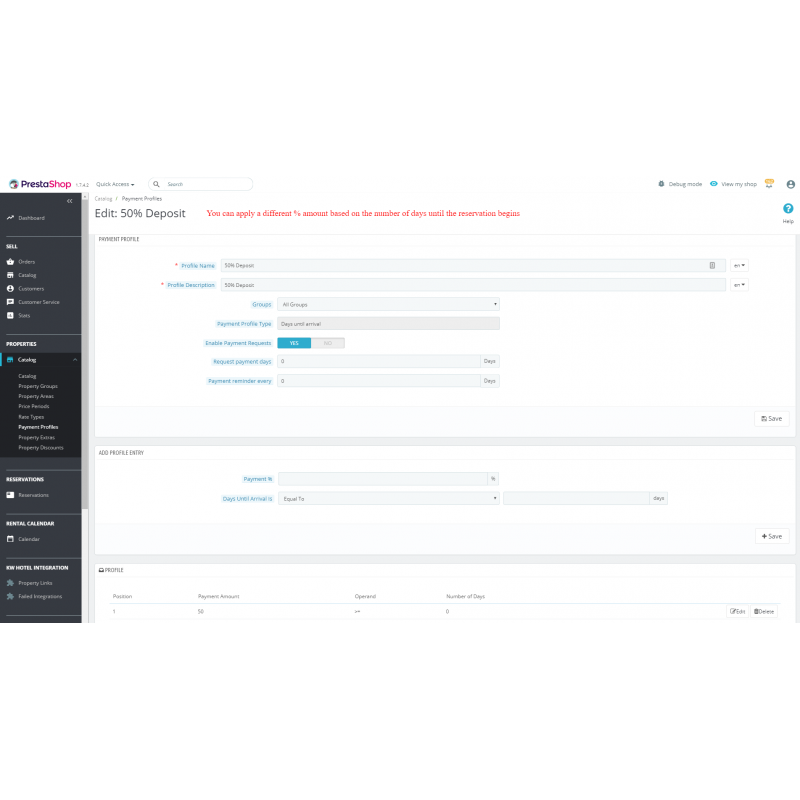Click the top search field
This screenshot has height=800, width=800.
pyautogui.click(x=201, y=184)
